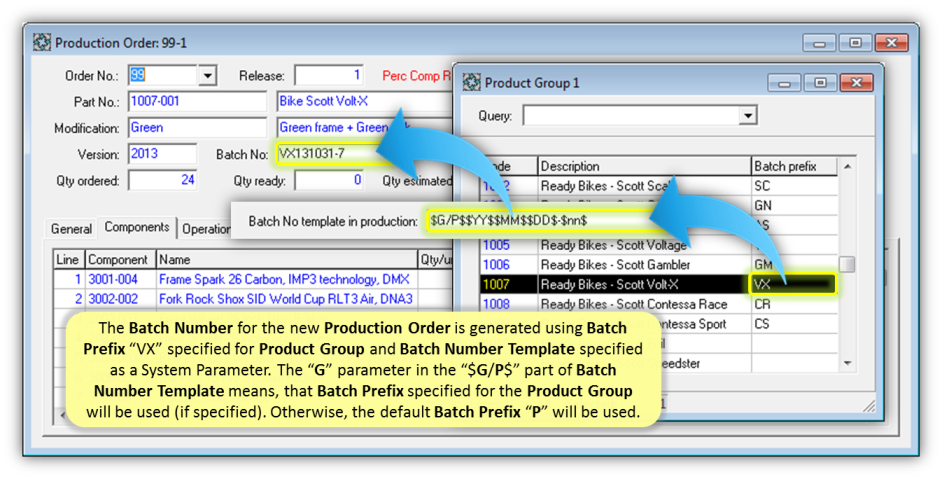
Task: Click the GN batch prefix cell
Action: coord(794,206)
